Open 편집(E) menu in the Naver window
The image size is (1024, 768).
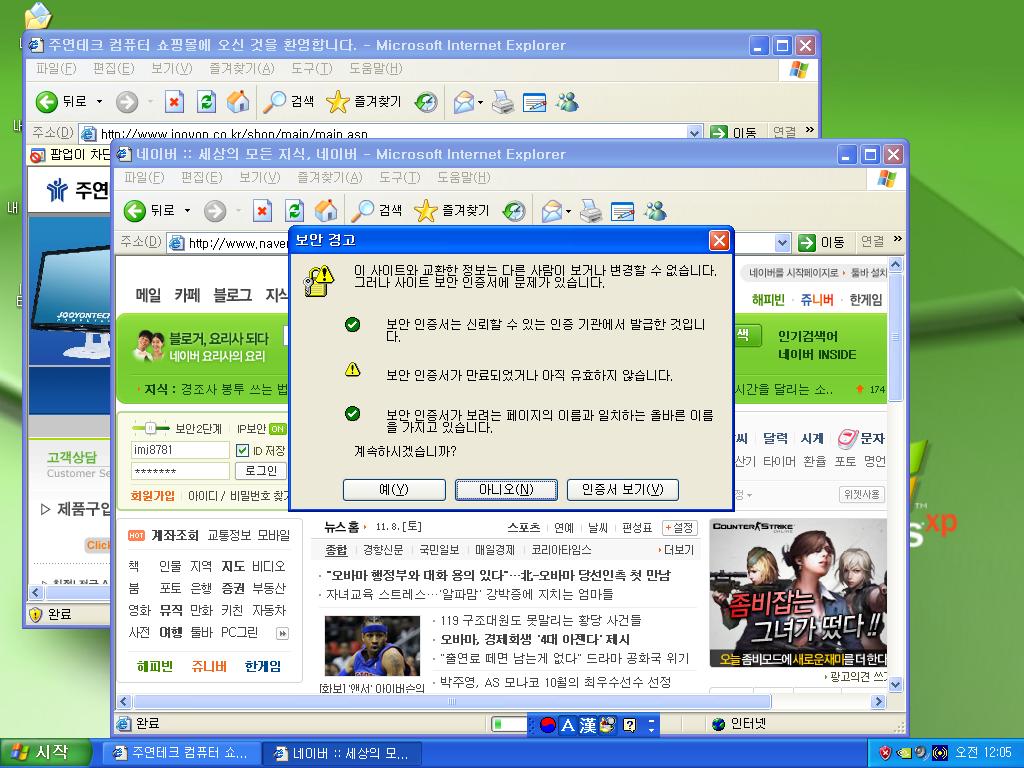[x=201, y=178]
